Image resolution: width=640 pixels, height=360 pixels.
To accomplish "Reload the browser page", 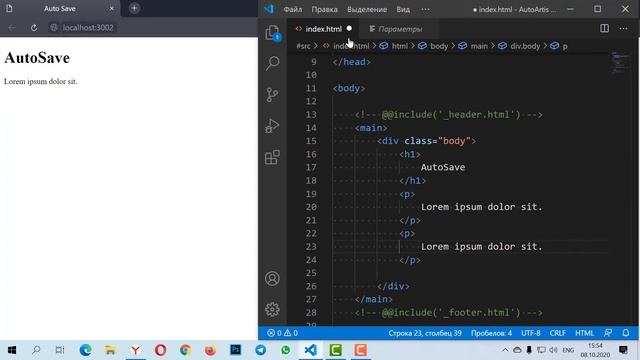I will click(34, 27).
